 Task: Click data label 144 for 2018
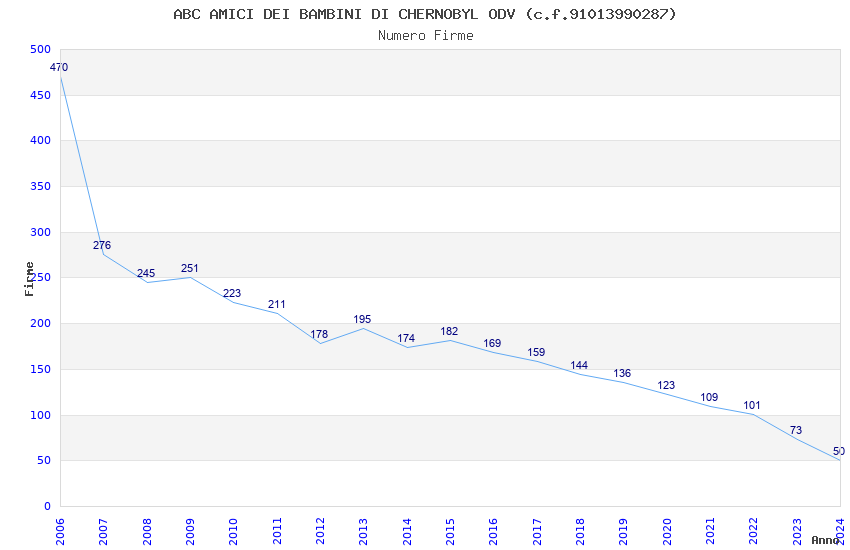[x=579, y=365]
